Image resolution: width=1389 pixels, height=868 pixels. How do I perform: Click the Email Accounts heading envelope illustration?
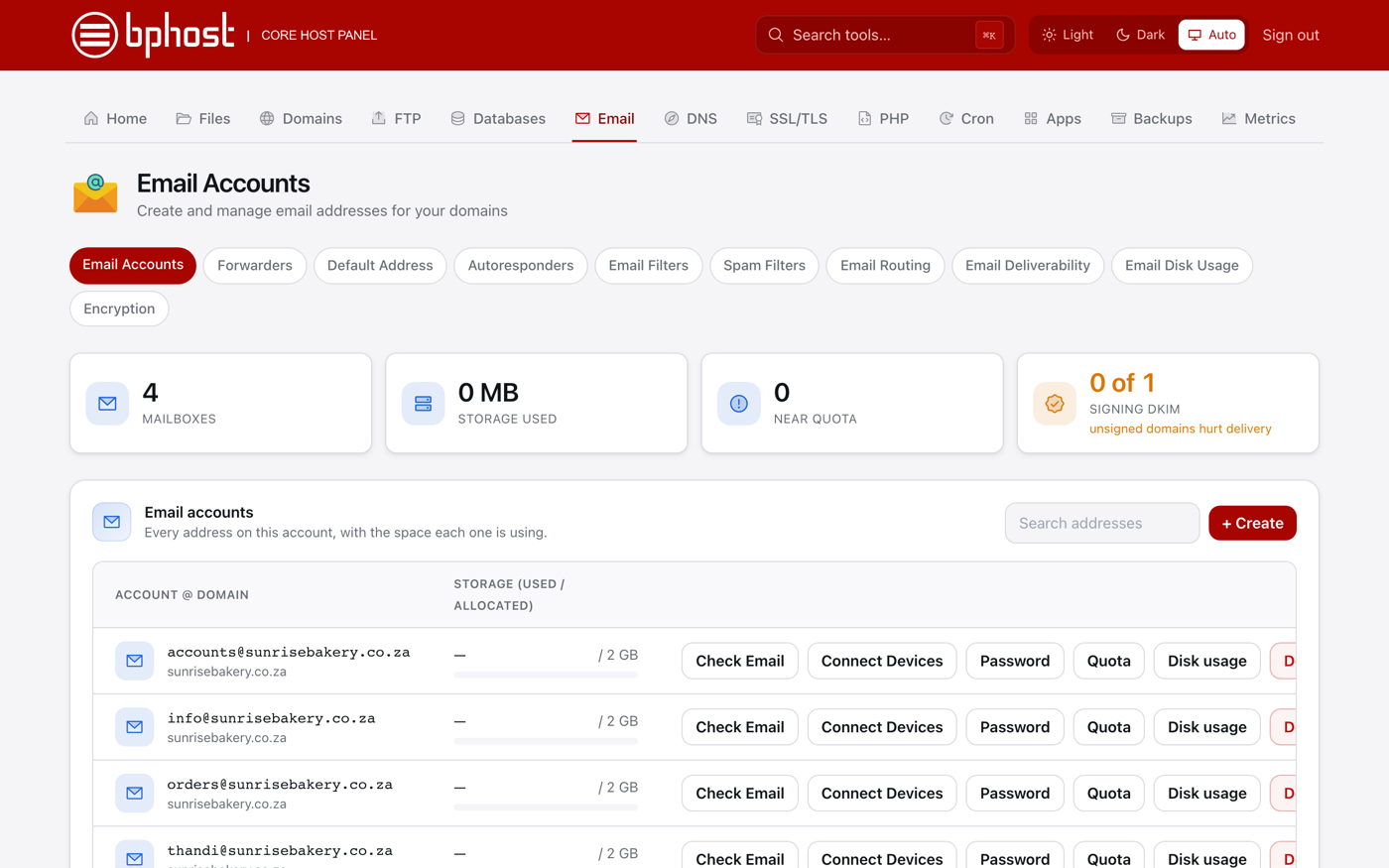pos(95,194)
